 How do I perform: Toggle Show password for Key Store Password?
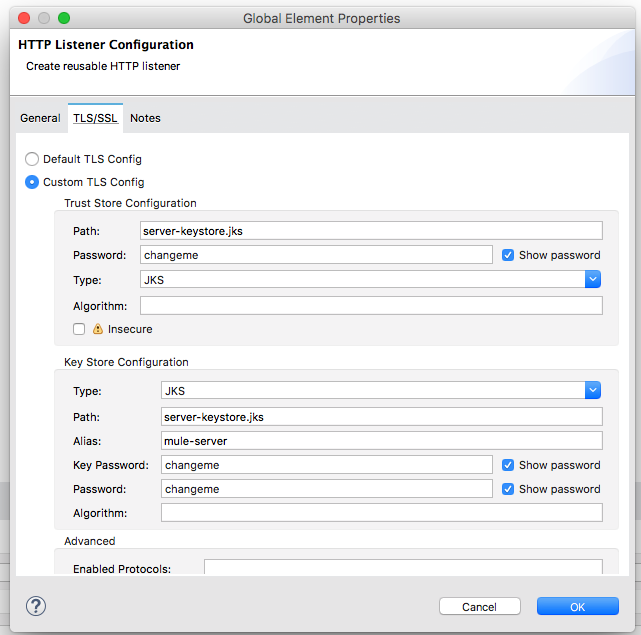click(508, 489)
